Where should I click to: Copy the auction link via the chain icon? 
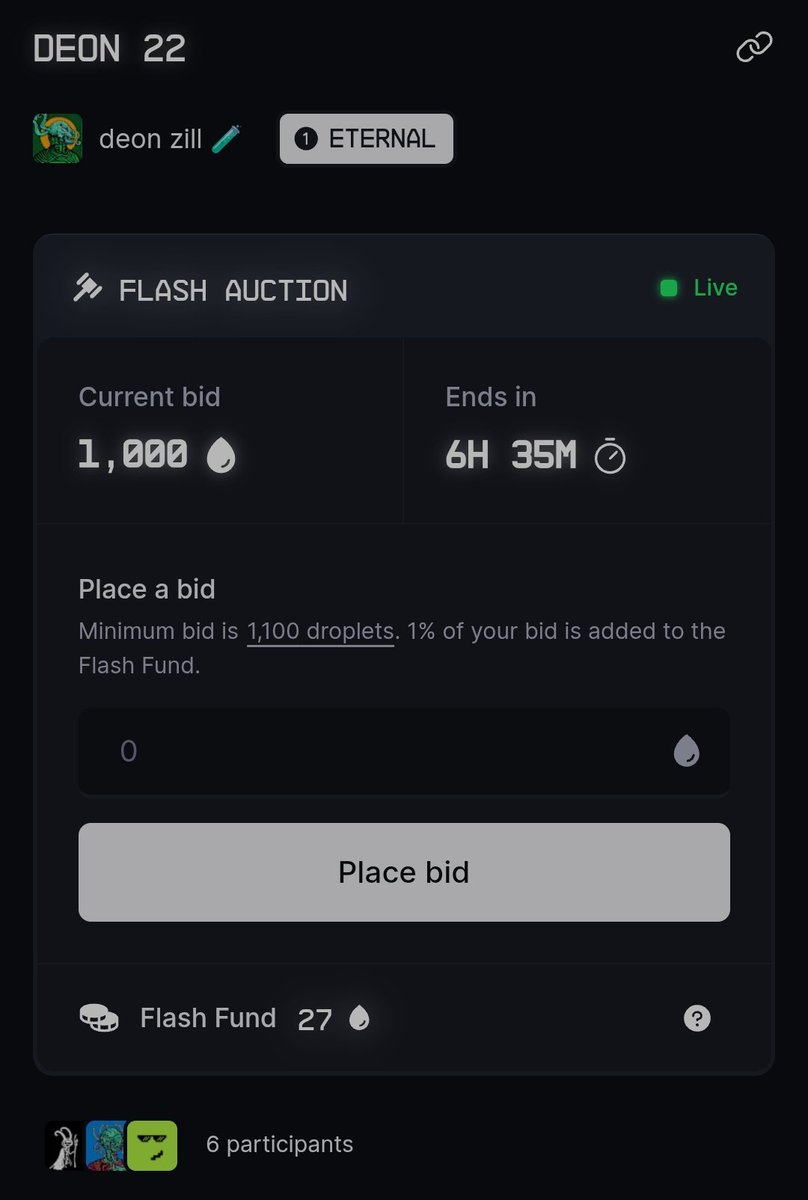(x=754, y=47)
